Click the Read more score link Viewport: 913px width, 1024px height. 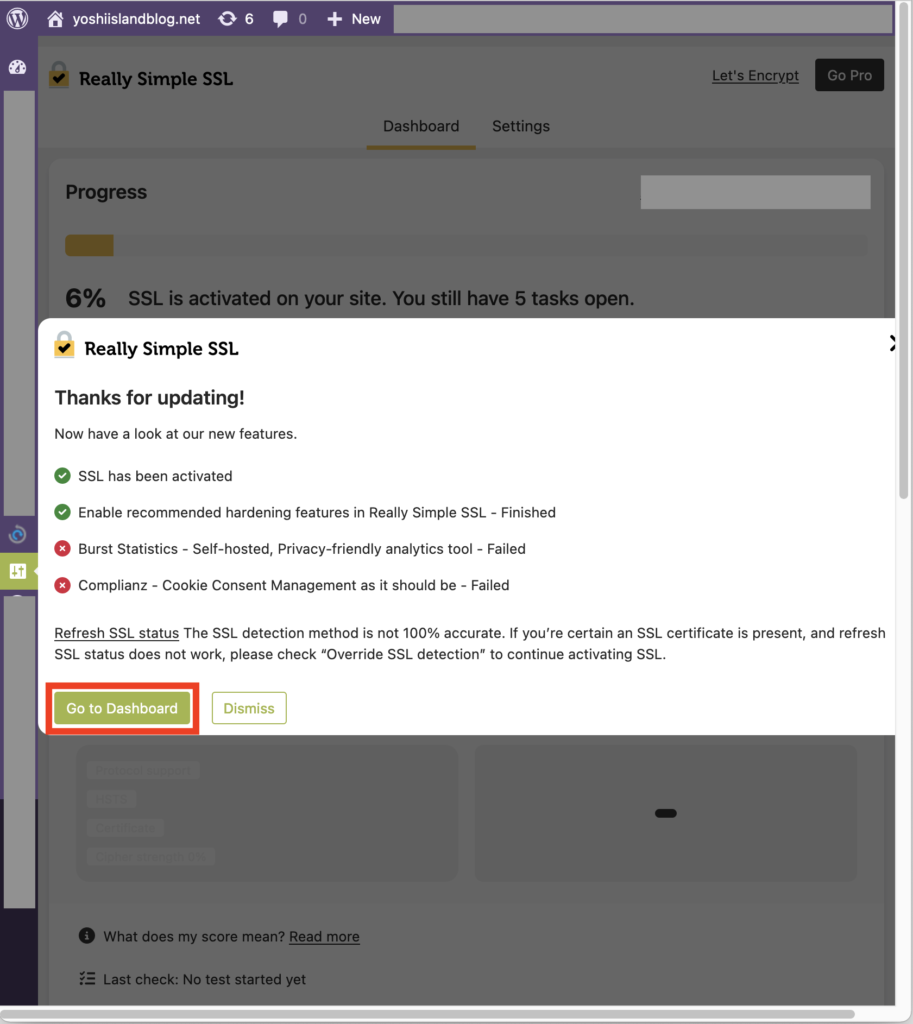pos(324,936)
